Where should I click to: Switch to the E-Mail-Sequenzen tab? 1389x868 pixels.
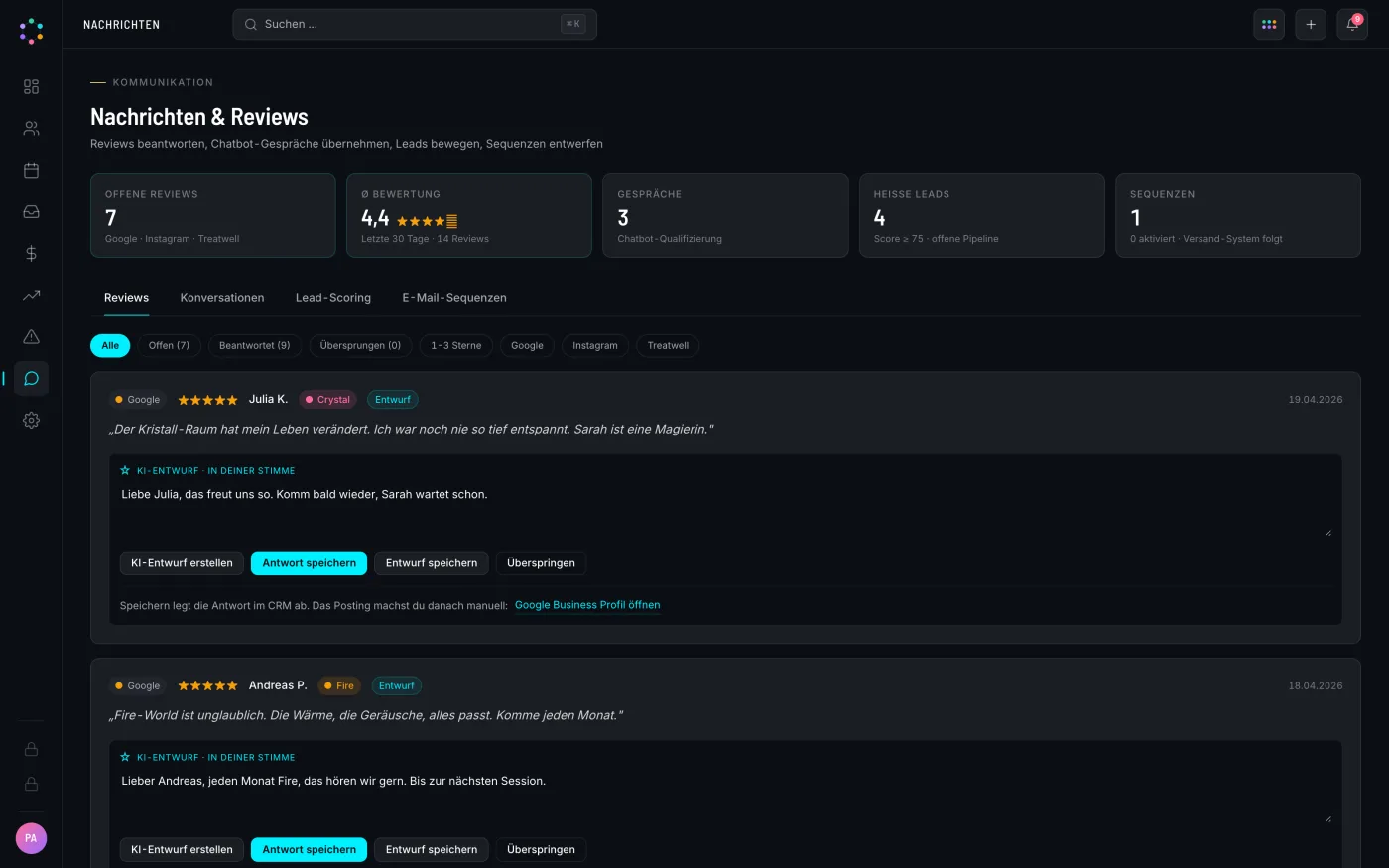pos(454,298)
